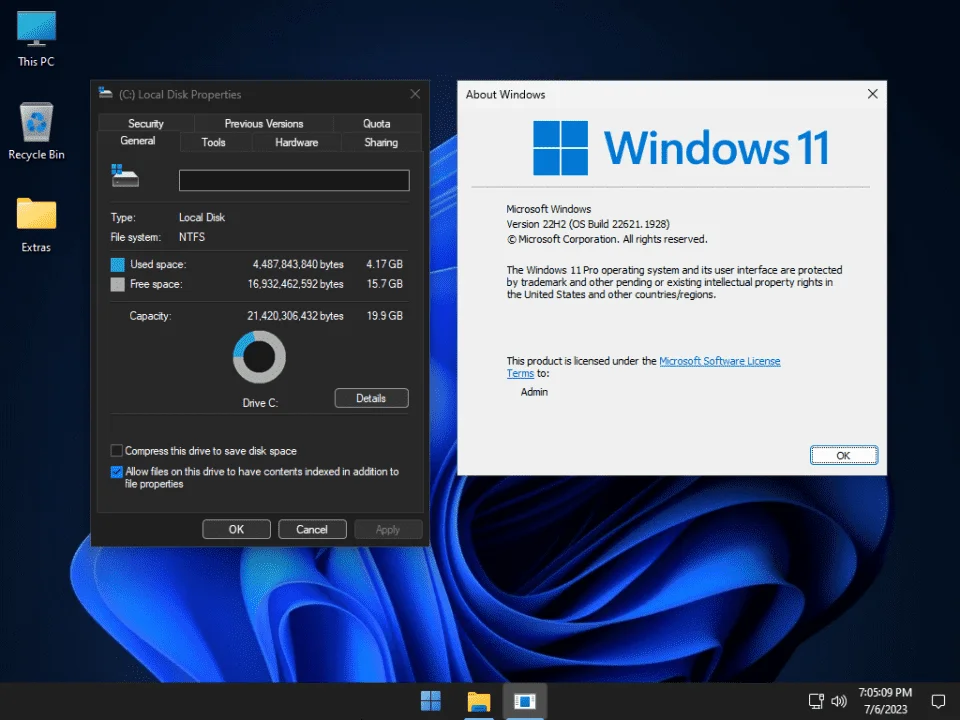Click the Version 22H2 OS Build text
Screen dimensions: 960x720
[x=588, y=224]
